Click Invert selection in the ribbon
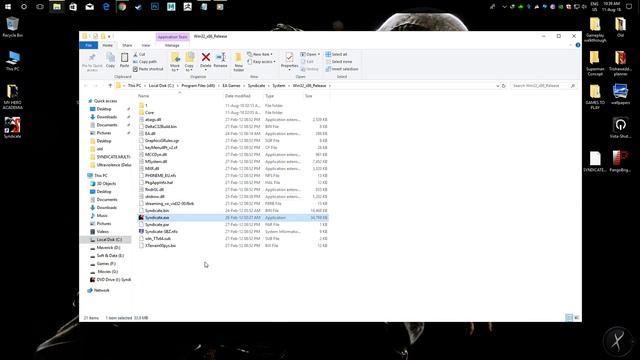The width and height of the screenshot is (640, 360). coord(342,69)
